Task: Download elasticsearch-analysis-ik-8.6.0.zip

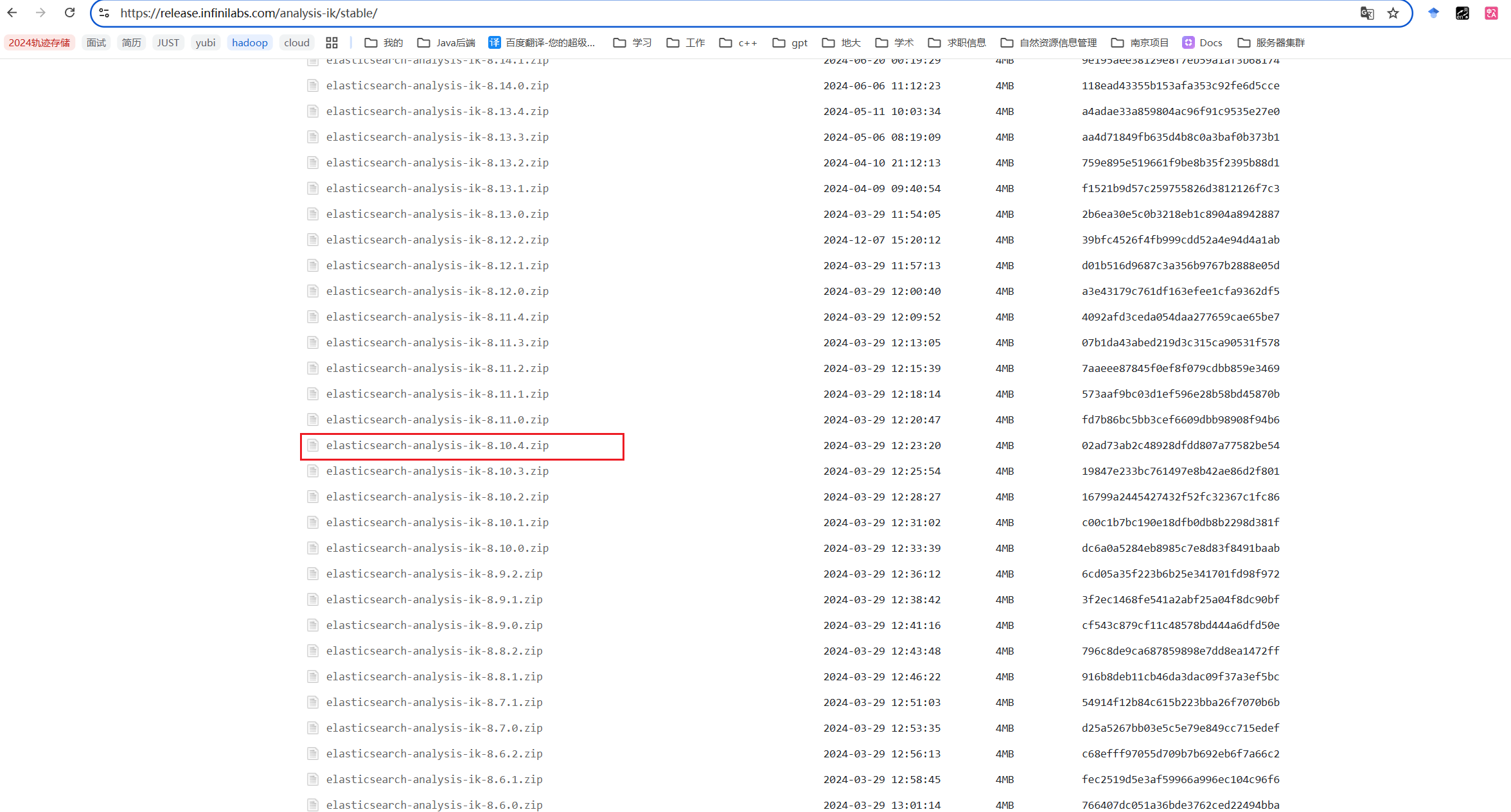Action: (x=434, y=805)
